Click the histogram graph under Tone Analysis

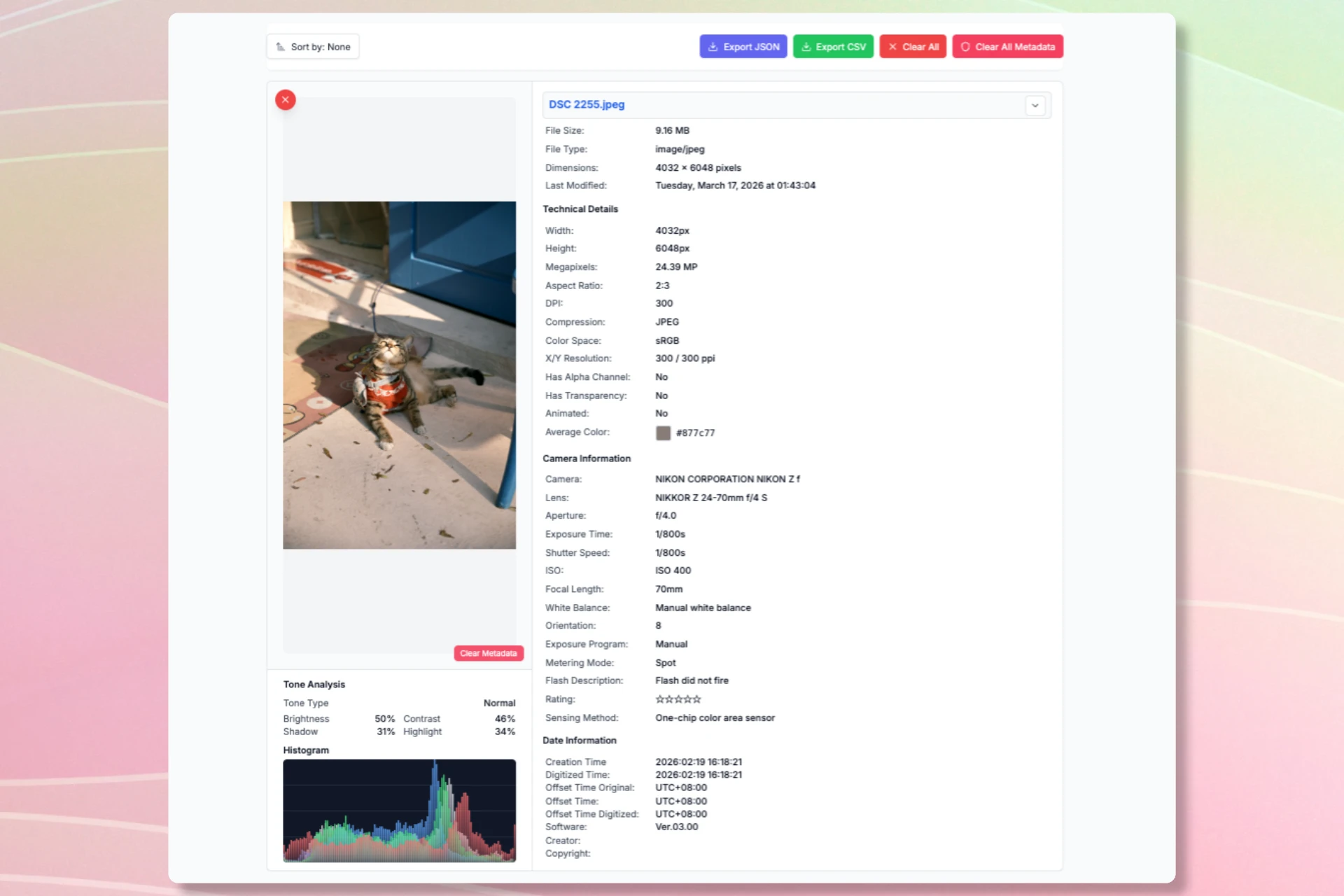399,811
